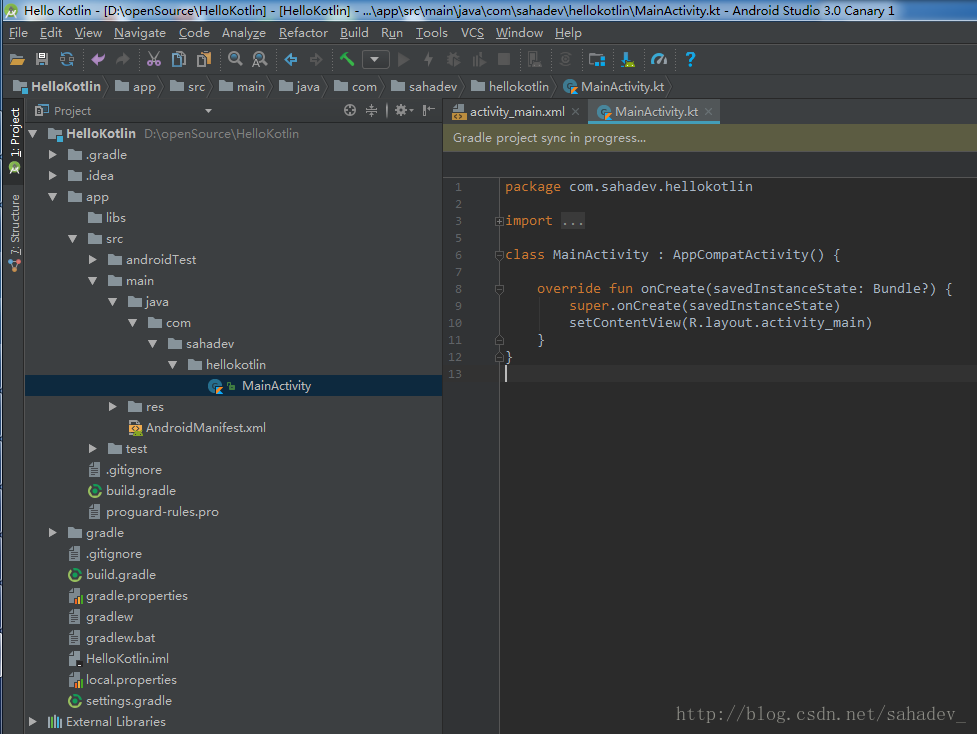
Task: Navigate Forward using the grey arrow
Action: click(316, 60)
